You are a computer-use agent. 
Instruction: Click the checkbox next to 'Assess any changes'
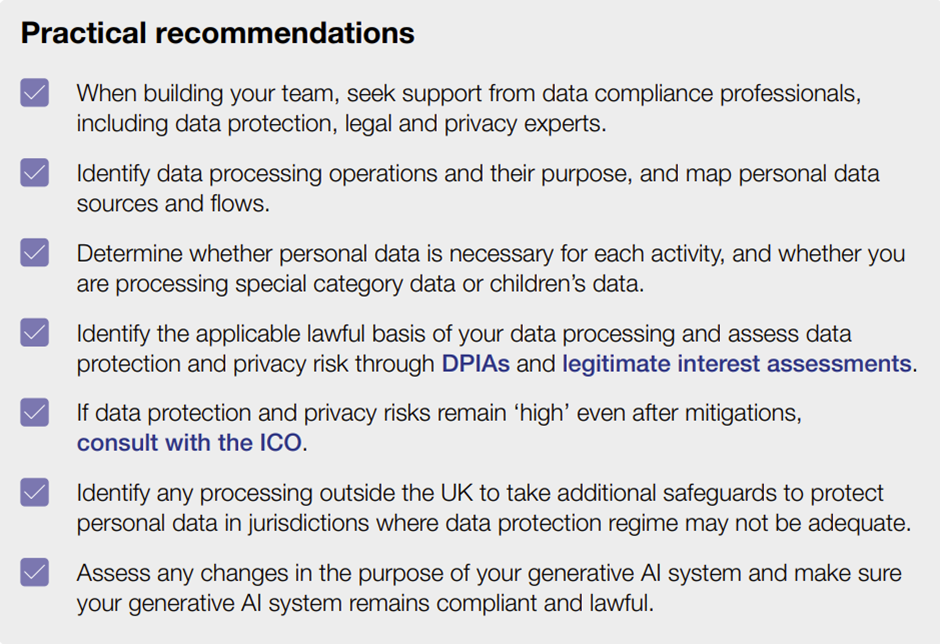[x=35, y=572]
